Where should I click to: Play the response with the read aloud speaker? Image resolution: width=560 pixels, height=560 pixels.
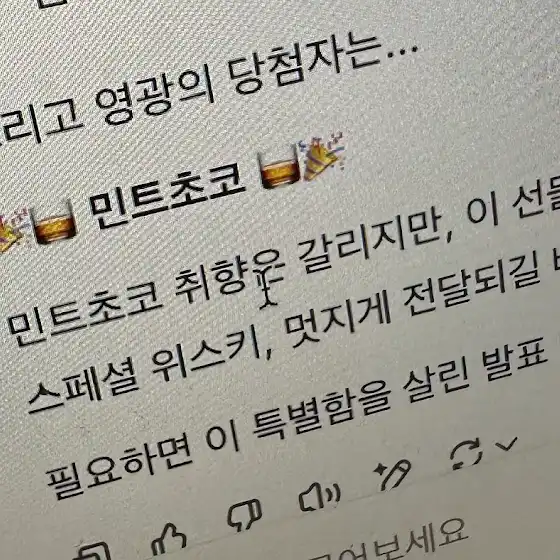pos(320,495)
